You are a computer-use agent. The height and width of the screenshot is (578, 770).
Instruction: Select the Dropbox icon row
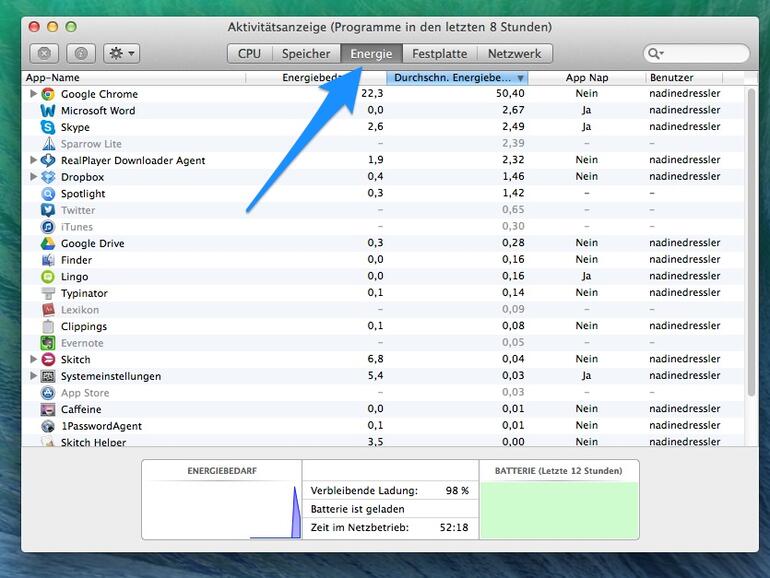[x=48, y=177]
